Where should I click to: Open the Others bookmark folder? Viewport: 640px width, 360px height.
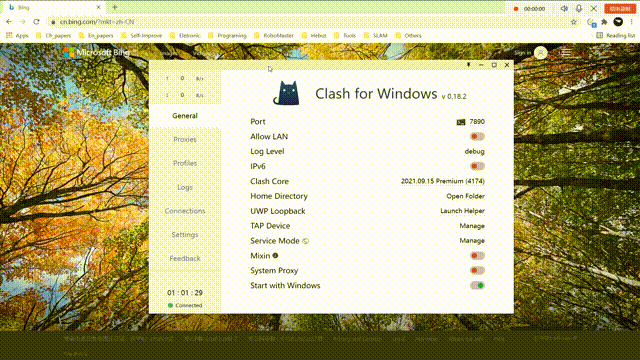point(408,36)
